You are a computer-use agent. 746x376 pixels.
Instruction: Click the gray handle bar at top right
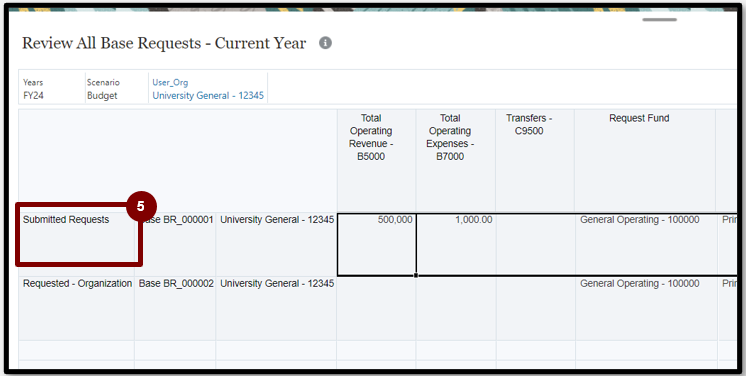pos(659,20)
